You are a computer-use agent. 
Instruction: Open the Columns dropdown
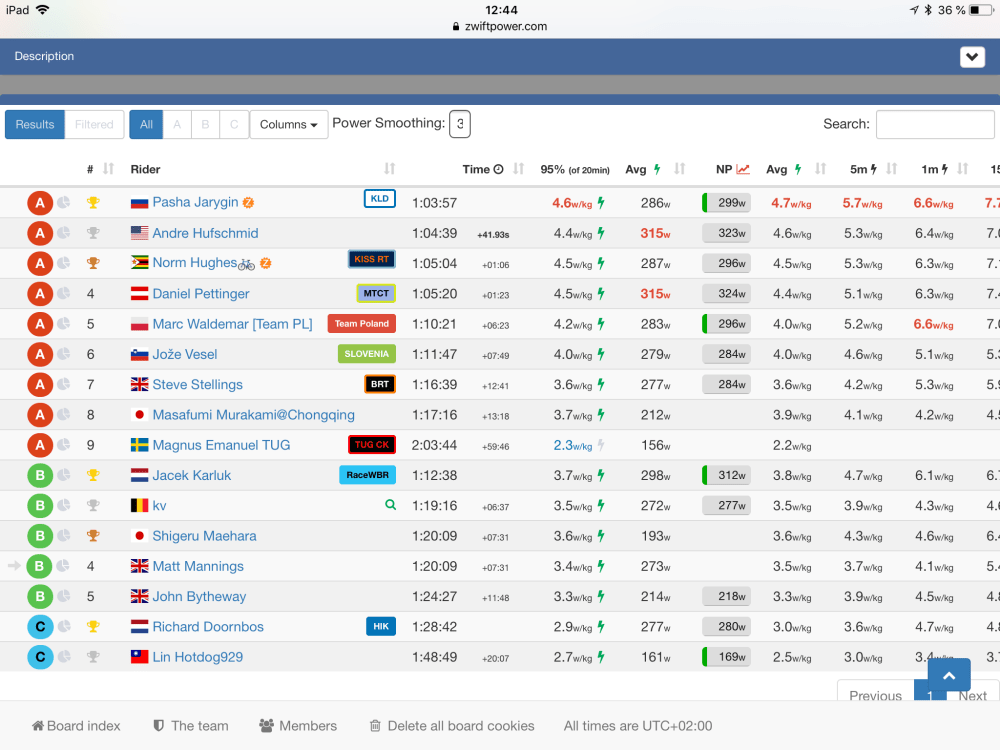[288, 125]
